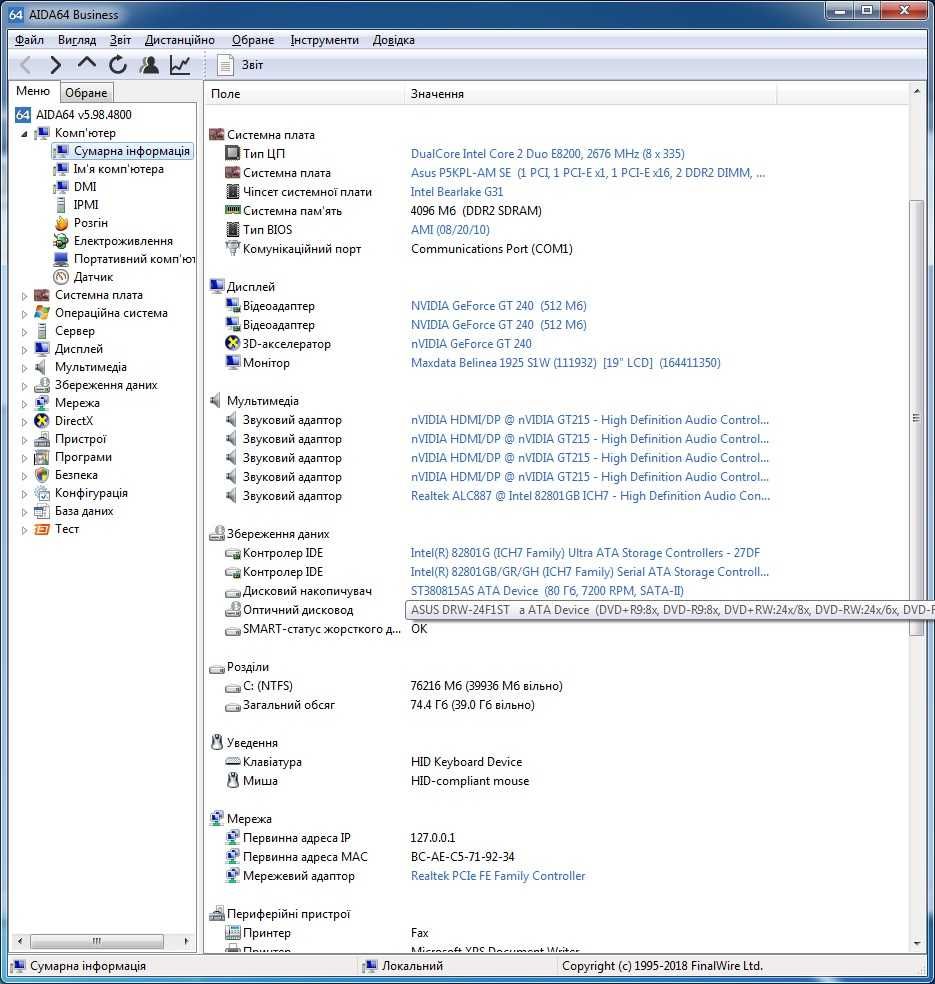Expand Операційна система tree node
Viewport: 935px width, 984px height.
click(24, 314)
